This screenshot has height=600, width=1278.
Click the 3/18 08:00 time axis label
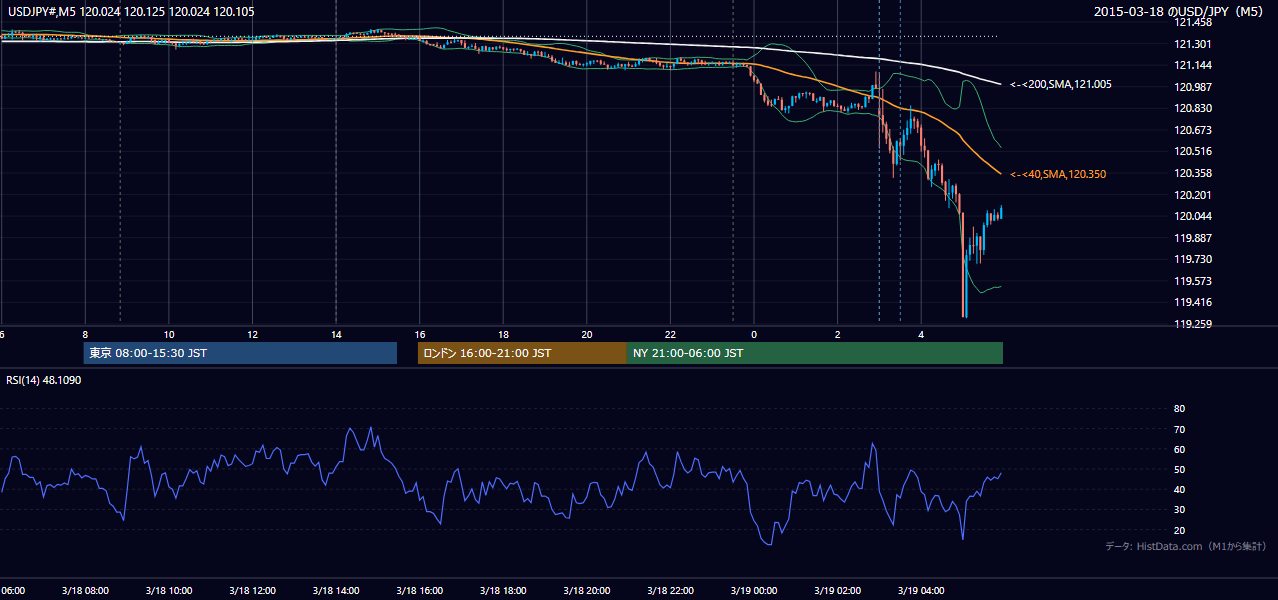(84, 591)
